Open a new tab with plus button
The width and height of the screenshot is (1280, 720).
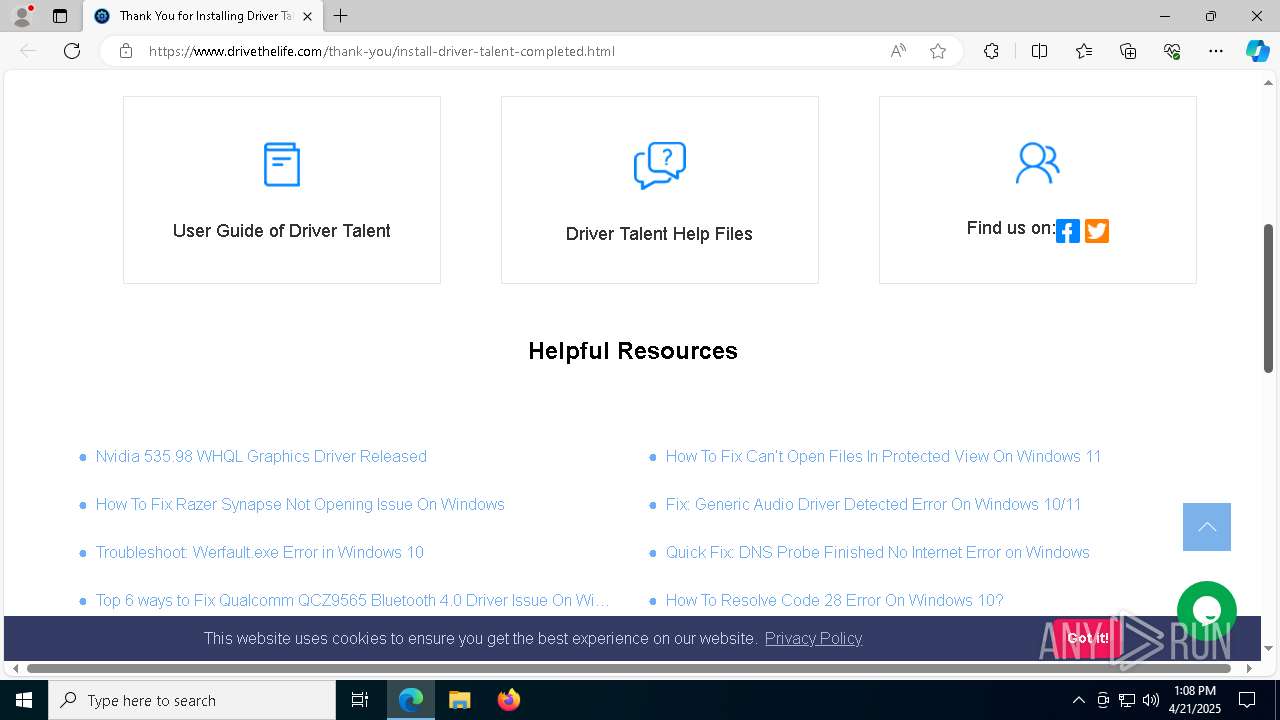[341, 16]
